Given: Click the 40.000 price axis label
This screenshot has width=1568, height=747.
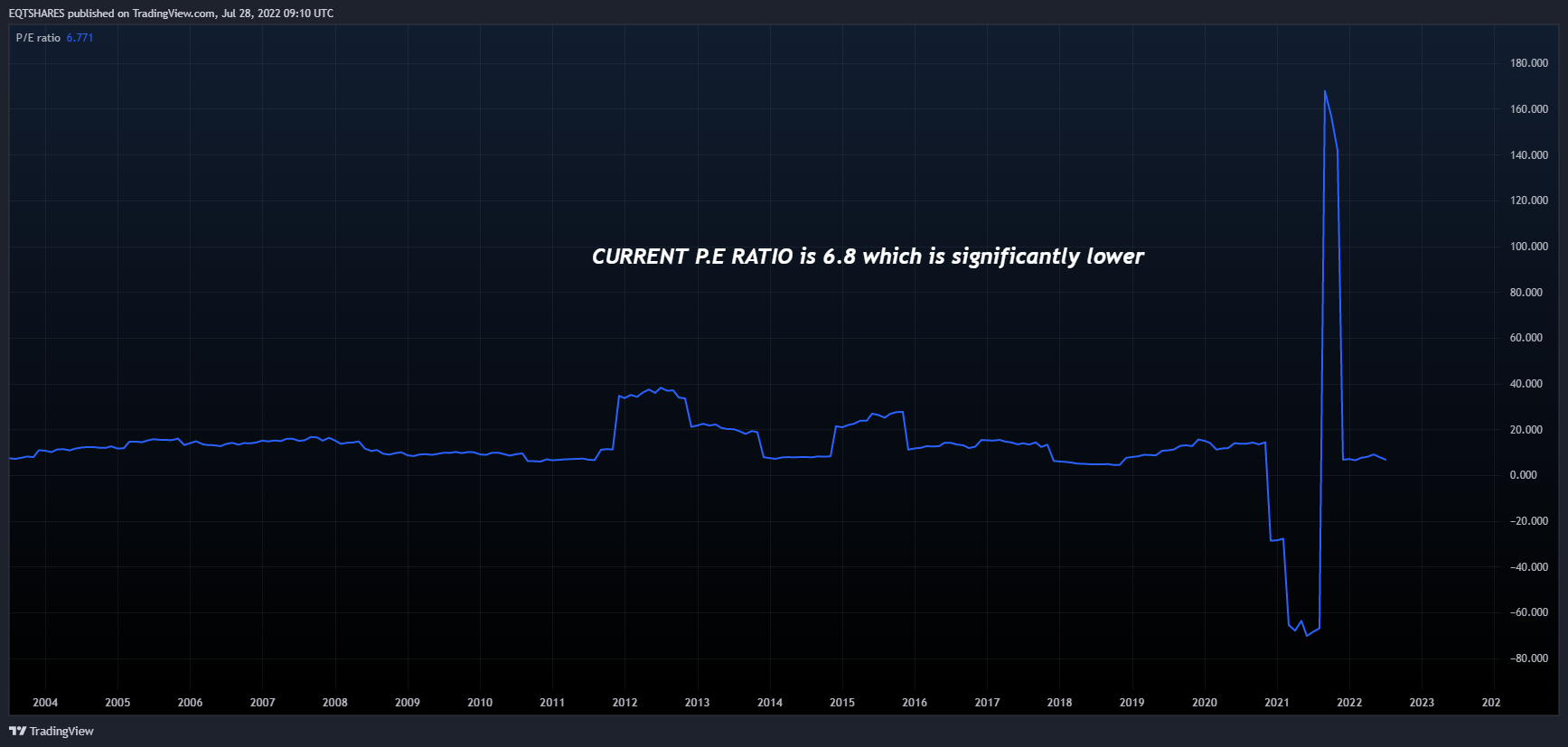Looking at the screenshot, I should (1526, 384).
